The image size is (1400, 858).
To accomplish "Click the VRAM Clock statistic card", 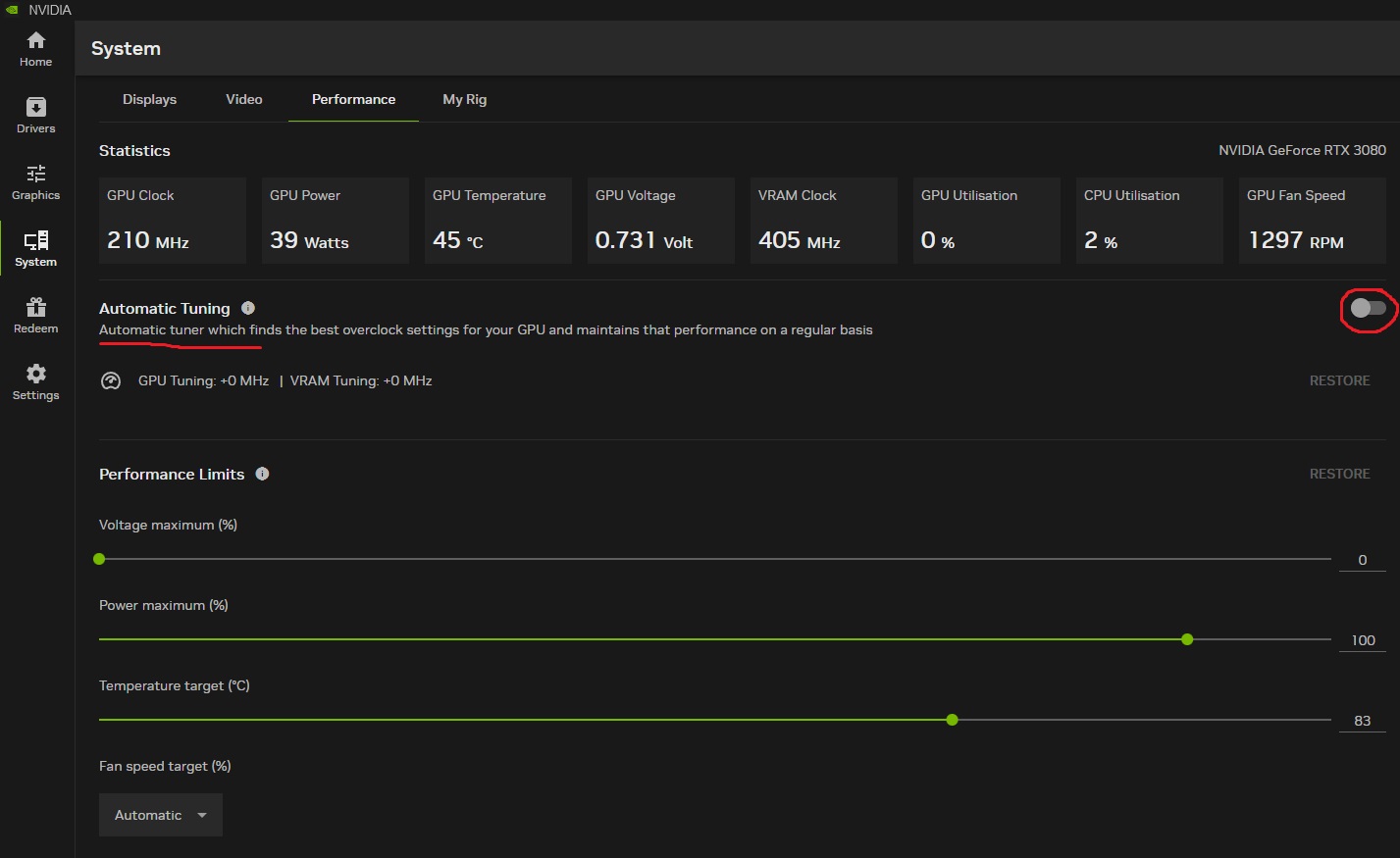I will pyautogui.click(x=824, y=221).
